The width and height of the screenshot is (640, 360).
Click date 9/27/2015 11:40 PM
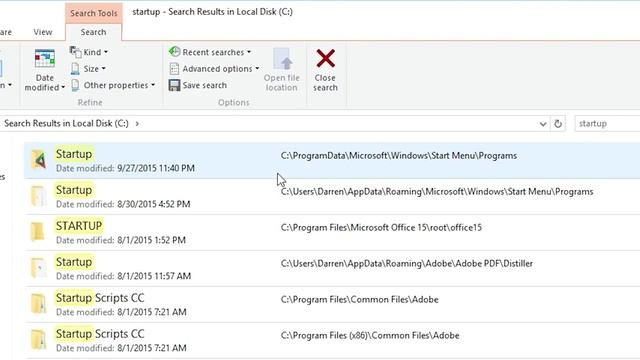coord(156,168)
